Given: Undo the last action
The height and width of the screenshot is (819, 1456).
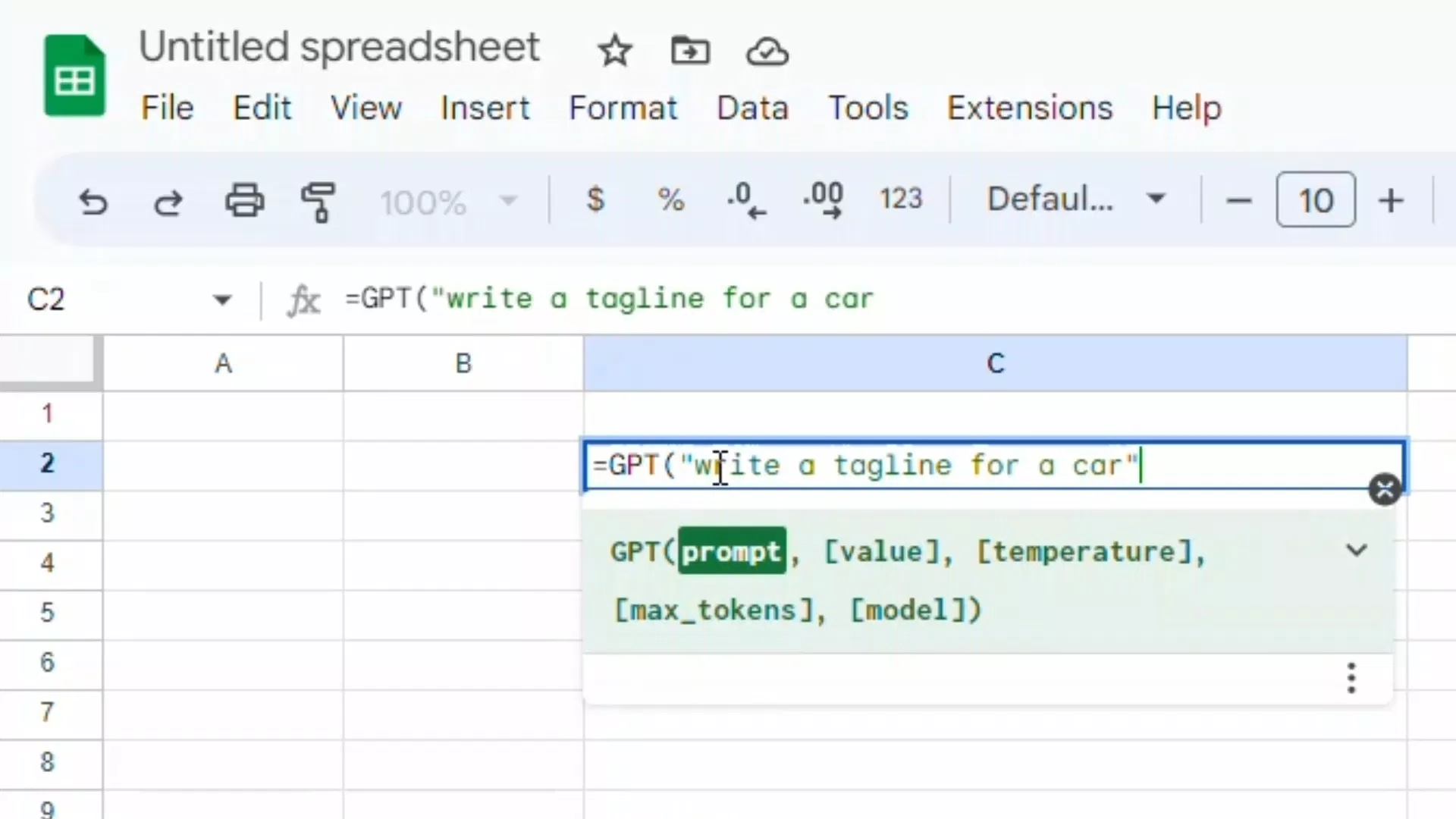Looking at the screenshot, I should 93,202.
